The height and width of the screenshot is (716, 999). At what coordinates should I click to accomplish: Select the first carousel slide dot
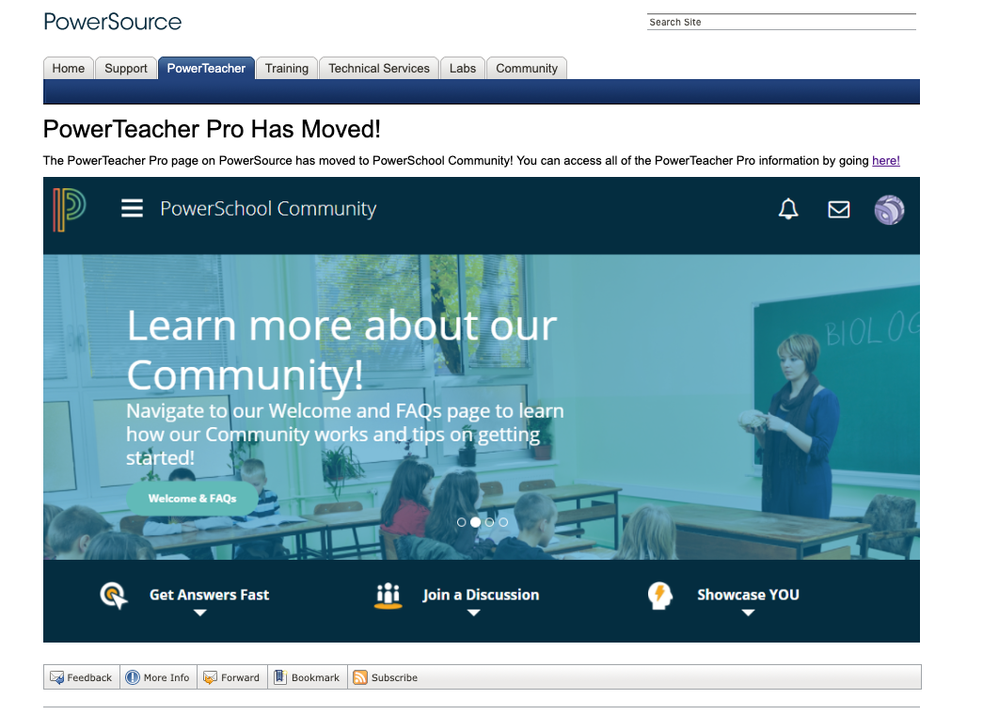(x=461, y=522)
